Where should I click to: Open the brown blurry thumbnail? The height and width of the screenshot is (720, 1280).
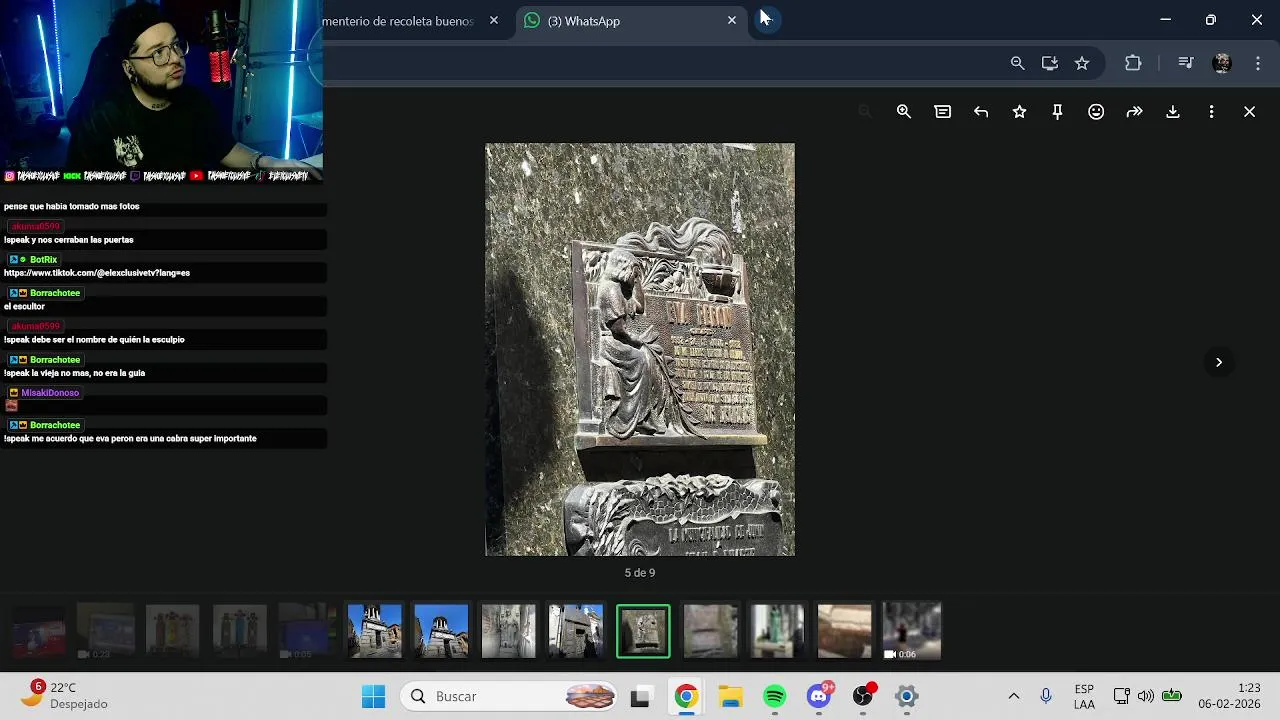tap(844, 631)
